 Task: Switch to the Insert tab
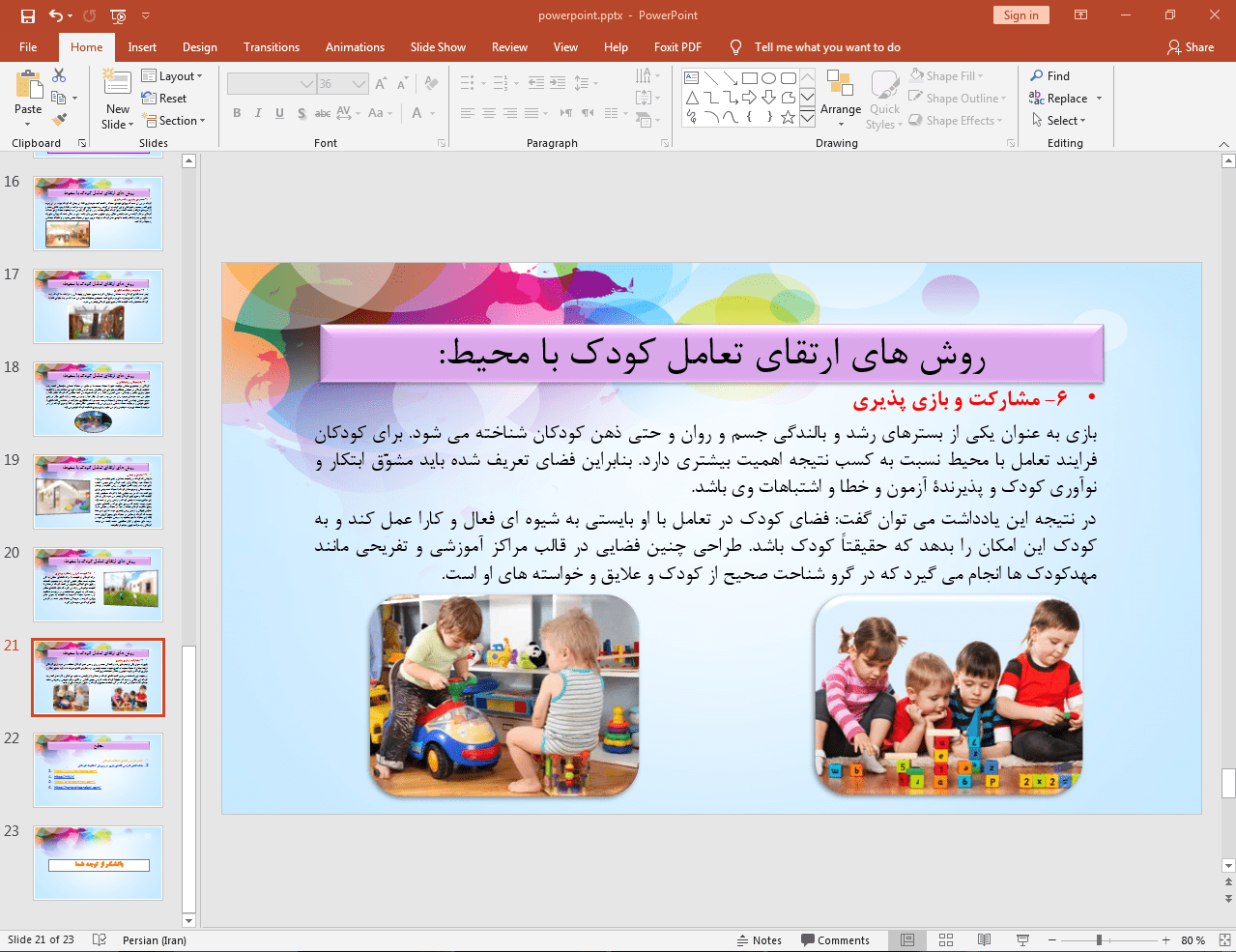click(x=142, y=47)
